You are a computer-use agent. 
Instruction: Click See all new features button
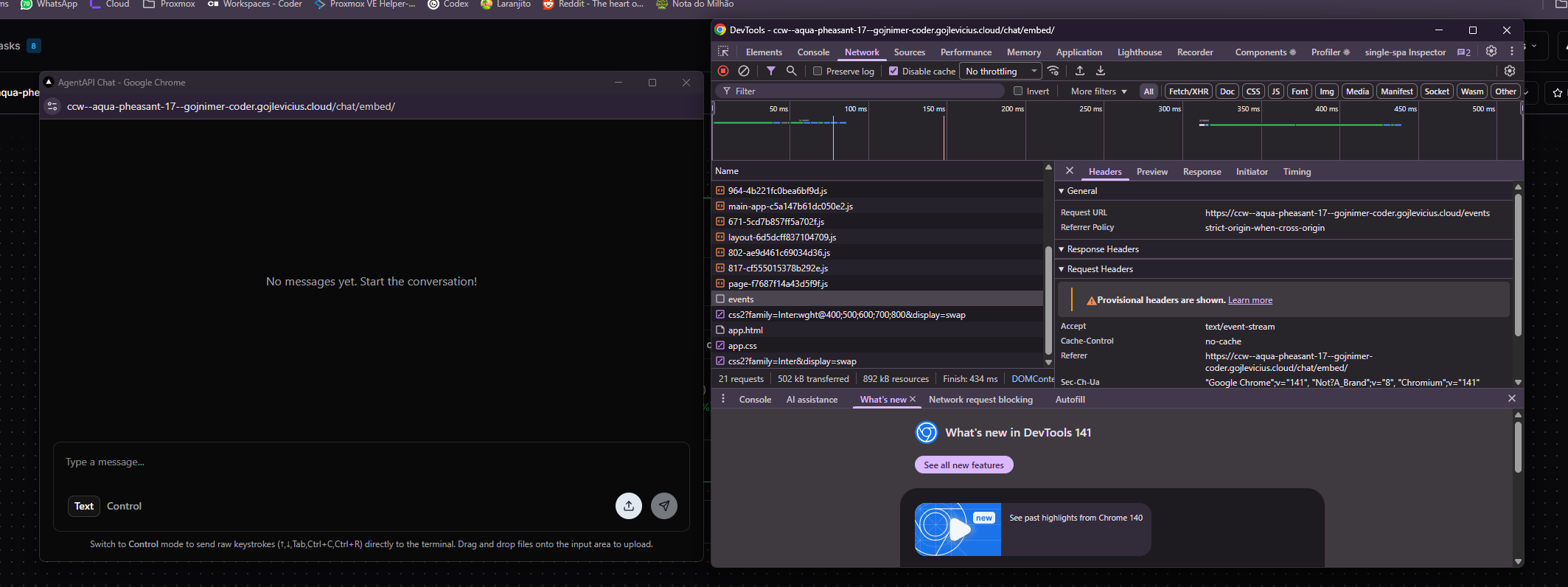coord(964,465)
